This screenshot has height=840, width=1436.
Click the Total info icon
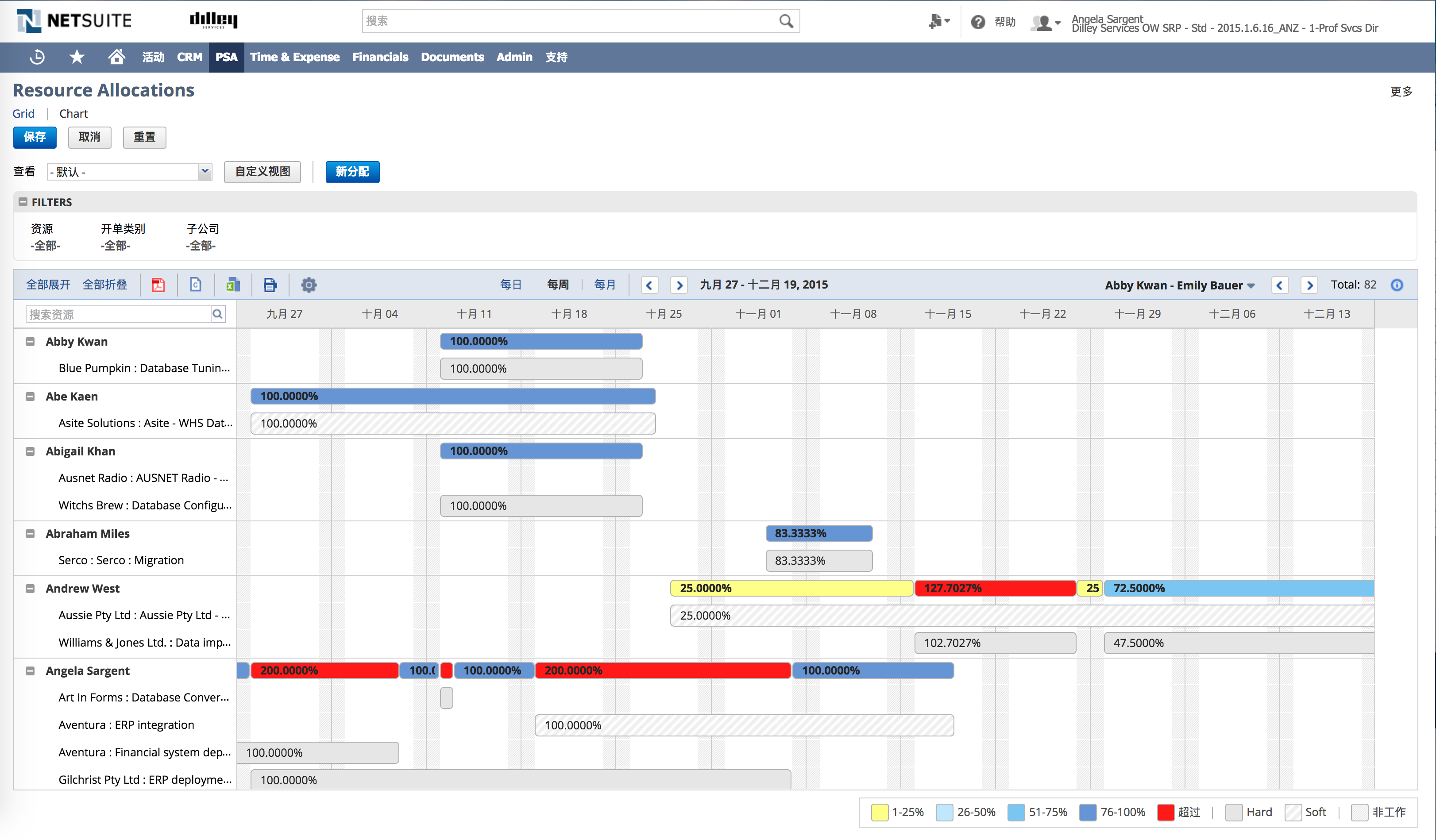[1397, 285]
